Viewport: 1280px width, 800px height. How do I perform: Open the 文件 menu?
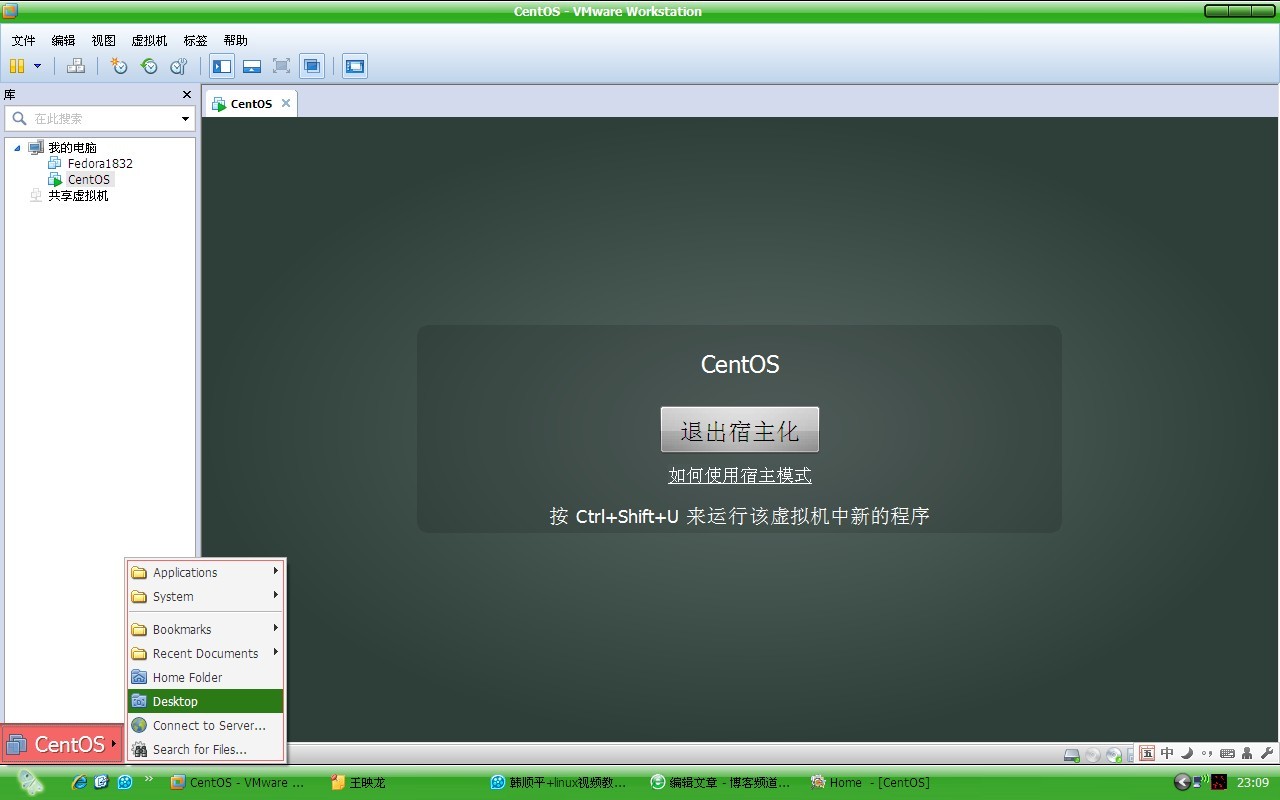23,41
